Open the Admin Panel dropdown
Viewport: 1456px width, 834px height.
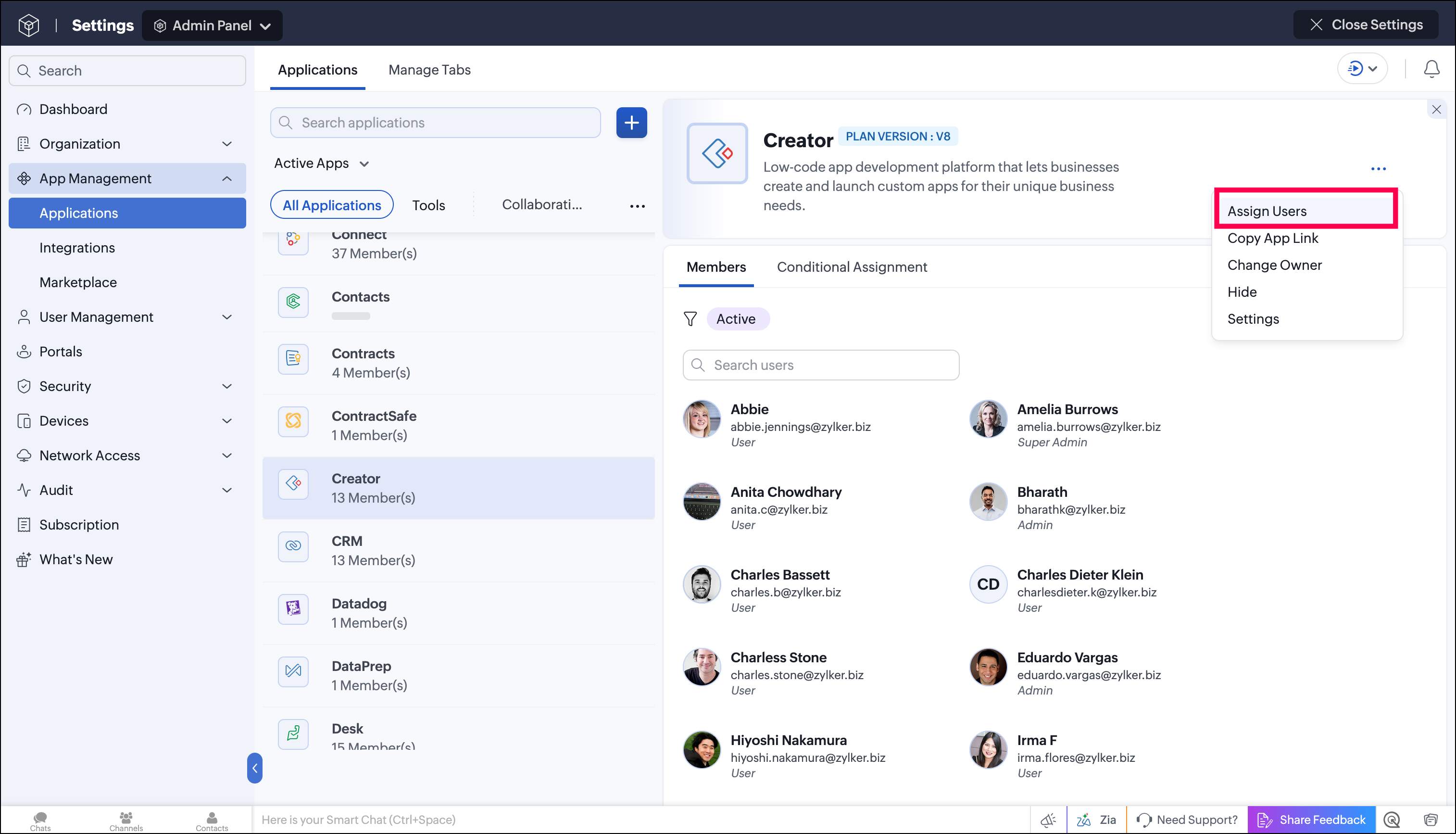[x=212, y=25]
